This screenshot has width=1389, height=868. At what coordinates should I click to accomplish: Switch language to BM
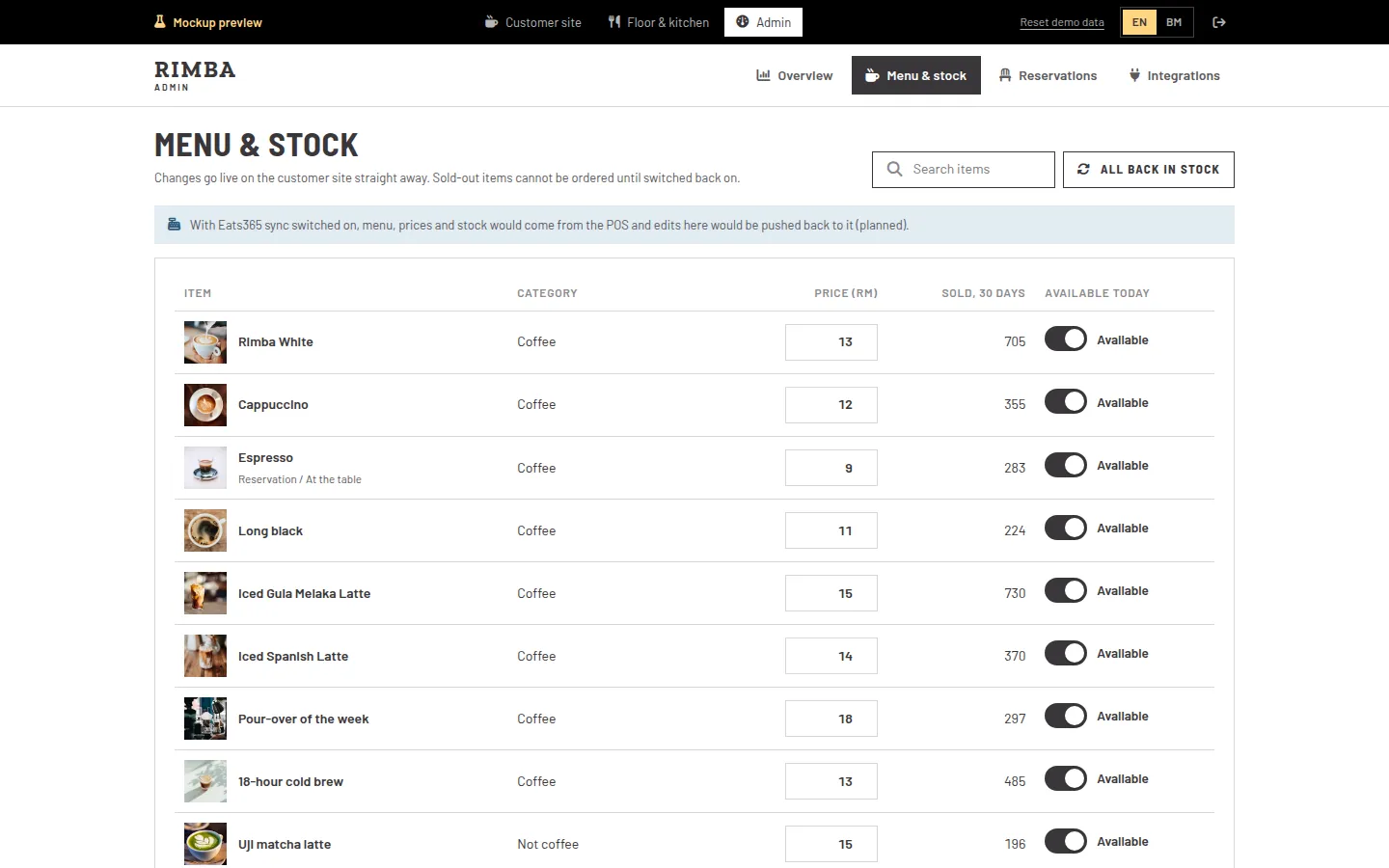[x=1174, y=22]
